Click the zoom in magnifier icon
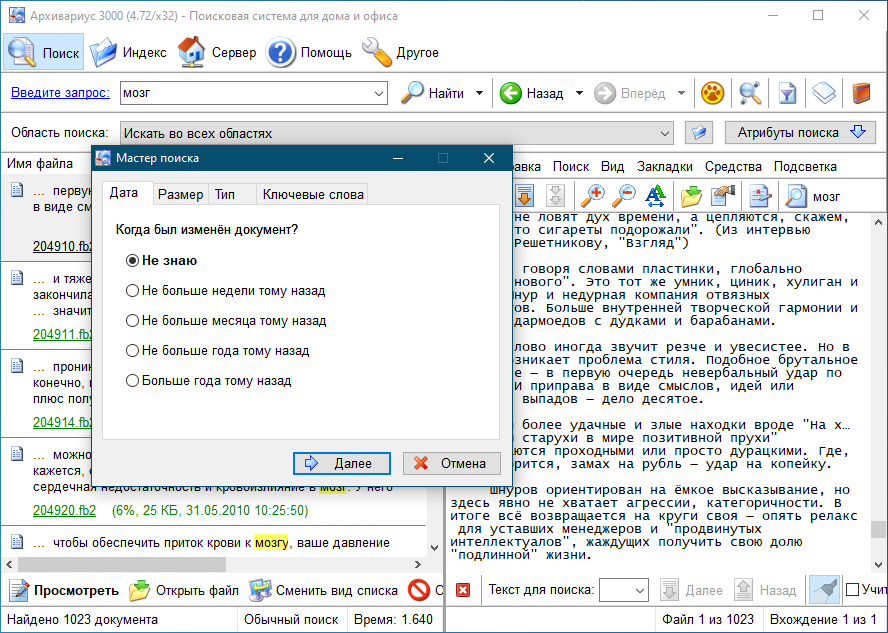Image resolution: width=888 pixels, height=633 pixels. pos(593,196)
